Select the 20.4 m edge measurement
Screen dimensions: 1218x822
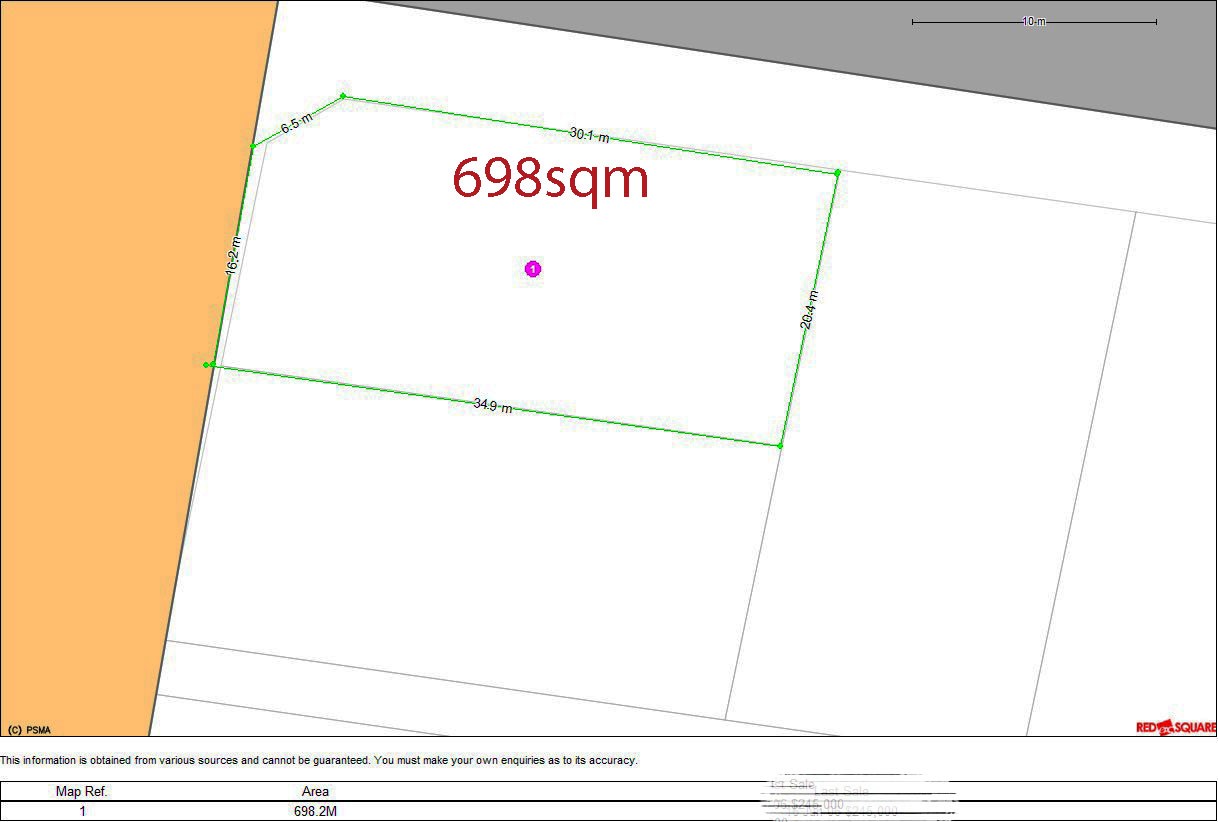[808, 309]
